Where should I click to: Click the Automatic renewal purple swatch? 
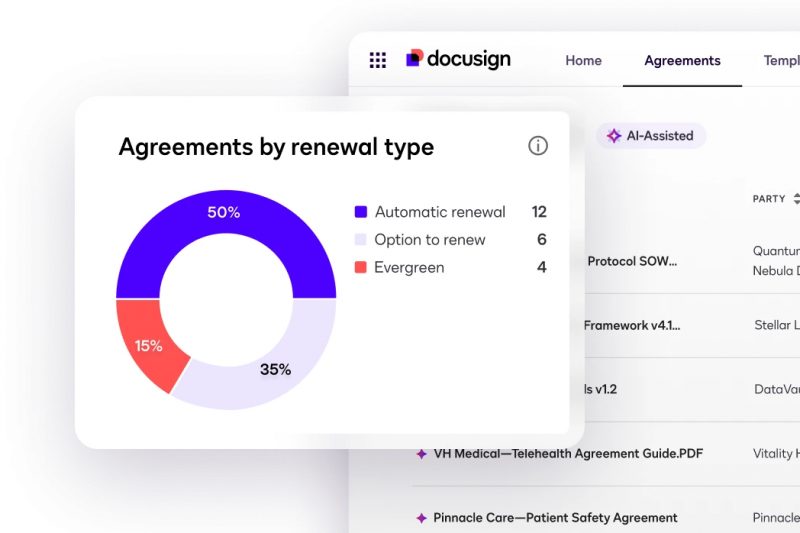361,212
